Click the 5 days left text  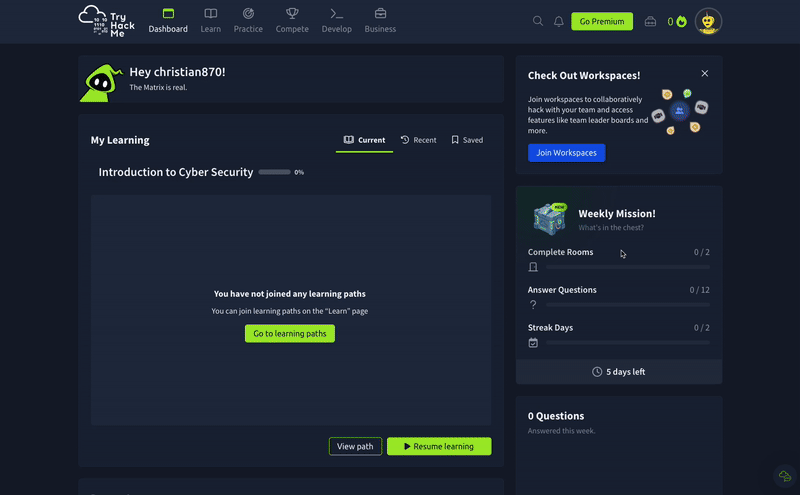coord(626,372)
